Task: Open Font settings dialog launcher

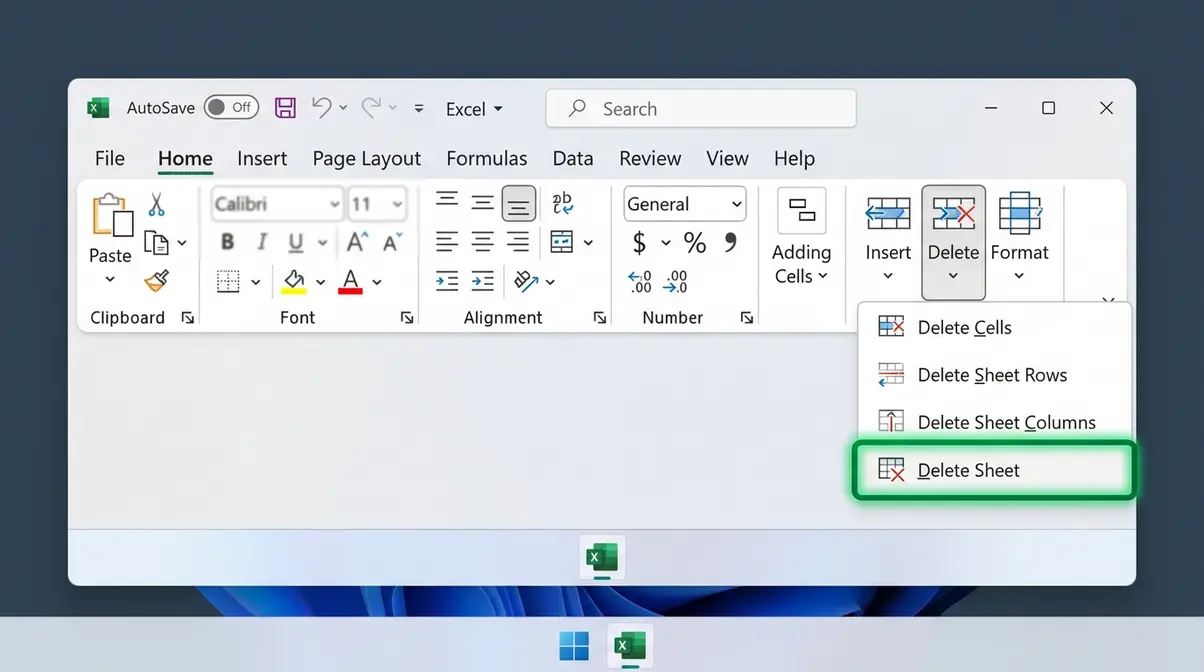Action: [406, 318]
